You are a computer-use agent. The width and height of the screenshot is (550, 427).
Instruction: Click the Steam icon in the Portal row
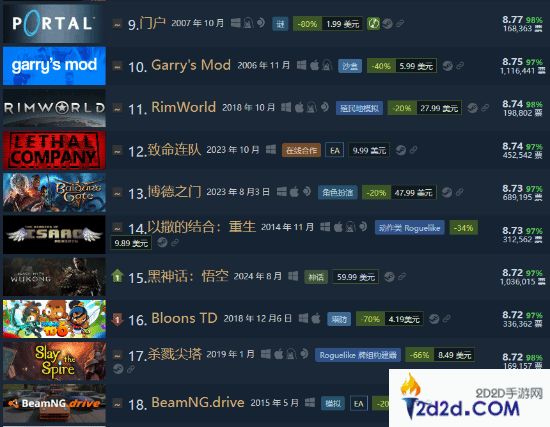[x=388, y=24]
